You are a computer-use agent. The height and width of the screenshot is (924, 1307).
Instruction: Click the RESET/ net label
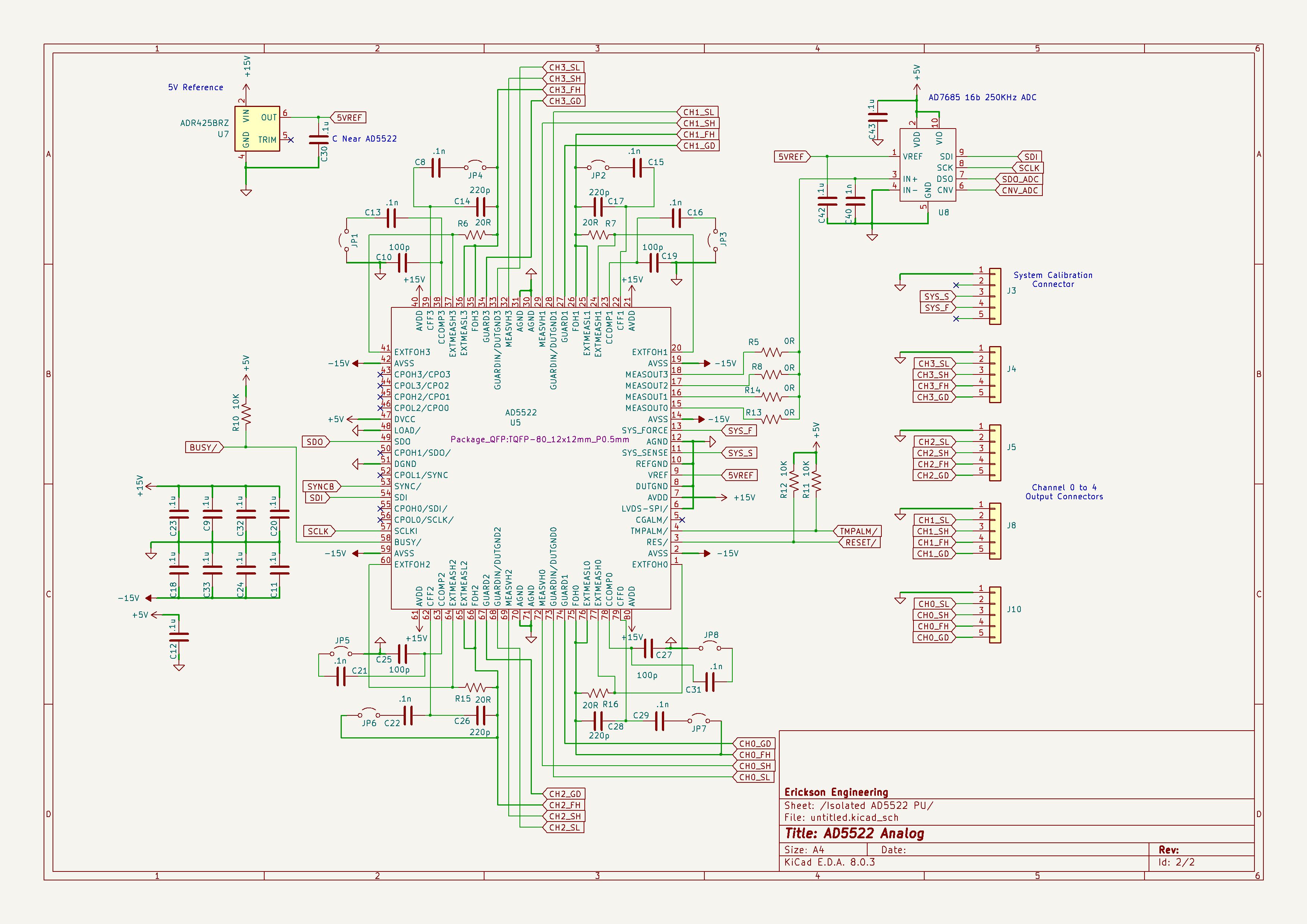[859, 542]
